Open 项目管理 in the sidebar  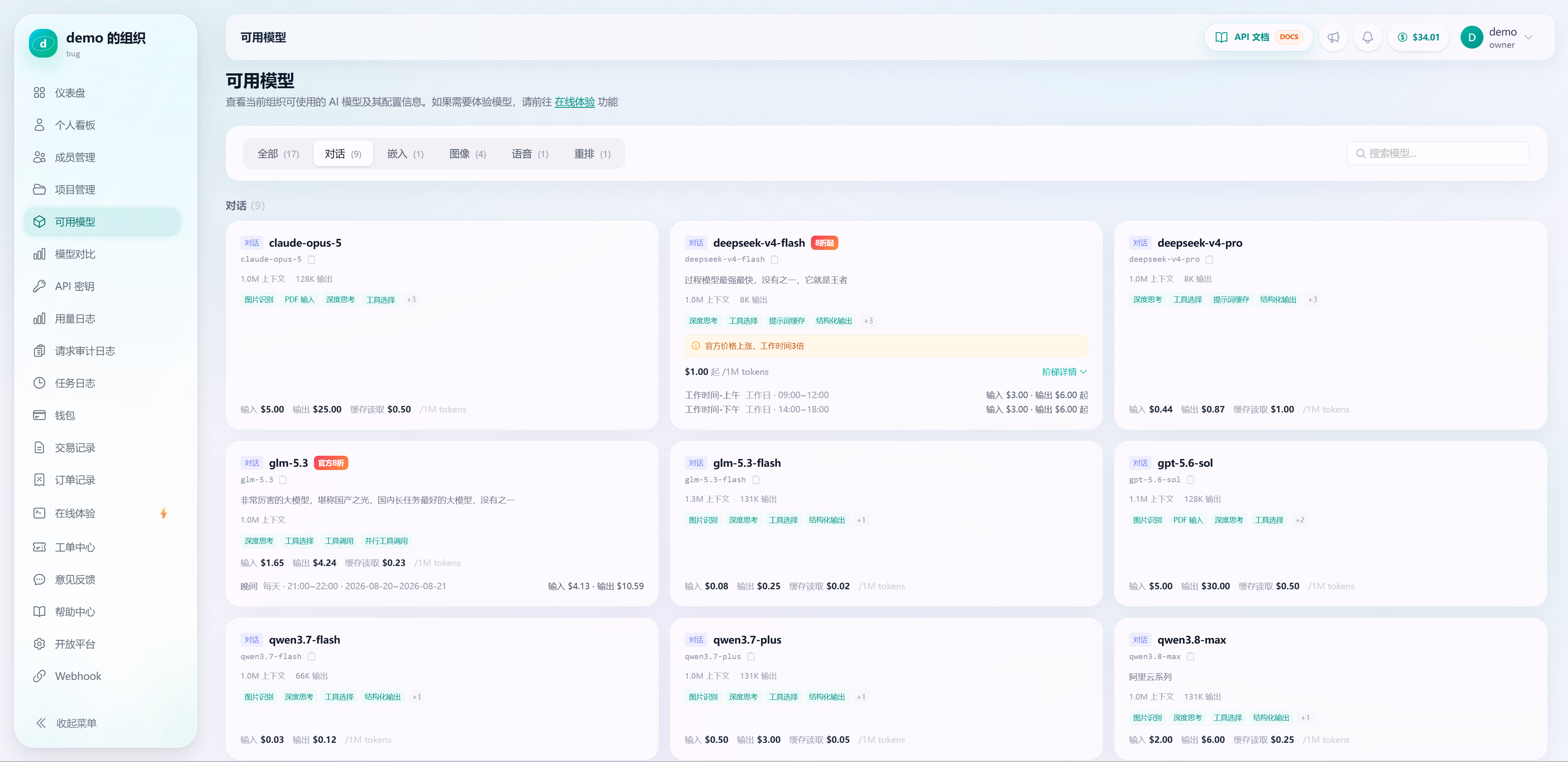click(102, 189)
